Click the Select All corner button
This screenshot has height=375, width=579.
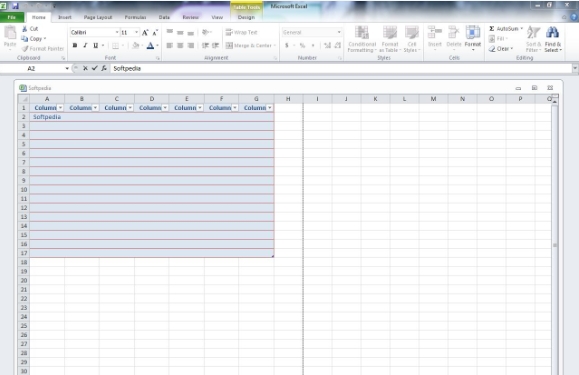[x=24, y=99]
